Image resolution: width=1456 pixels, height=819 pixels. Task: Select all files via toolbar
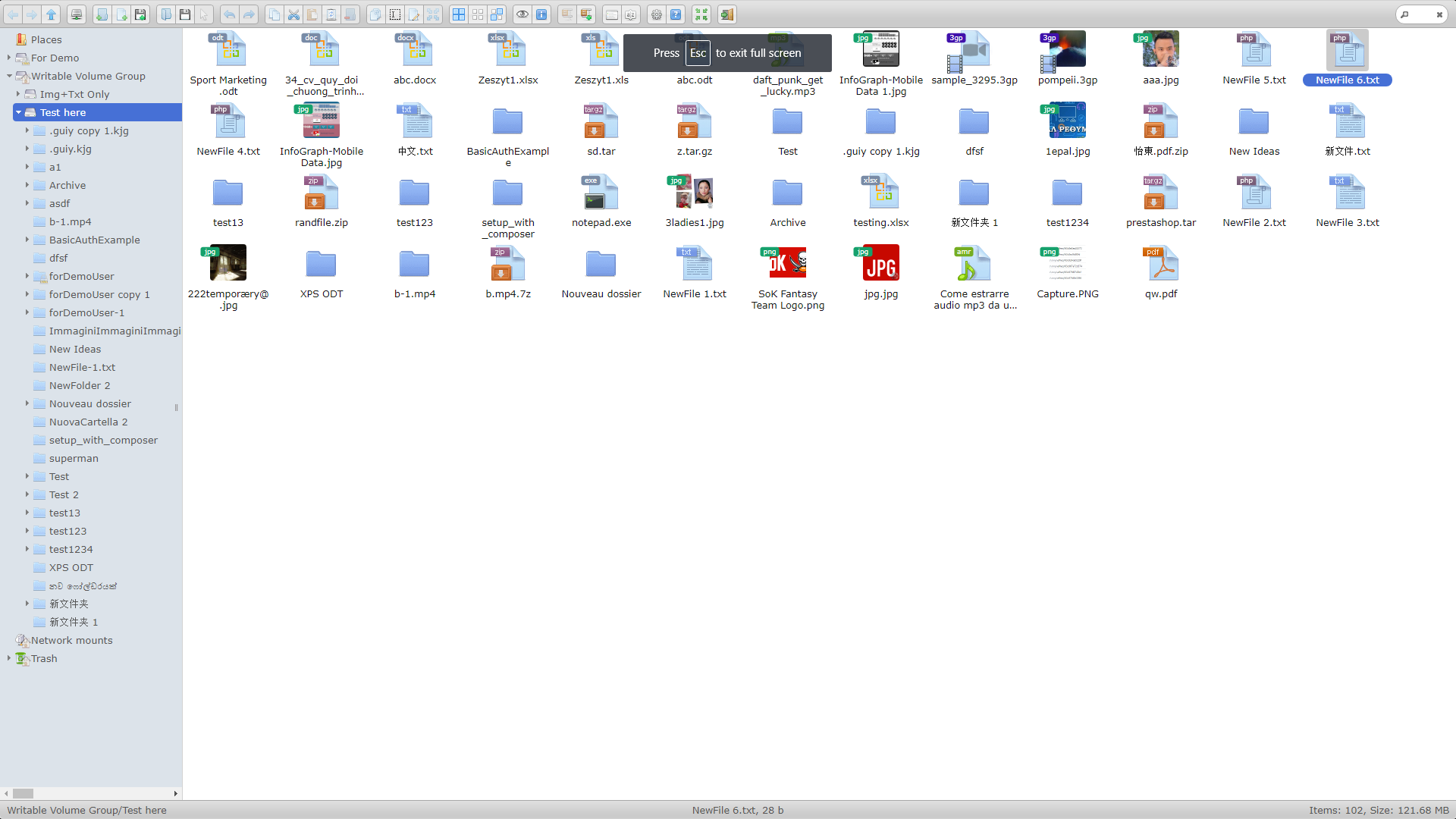coord(459,14)
